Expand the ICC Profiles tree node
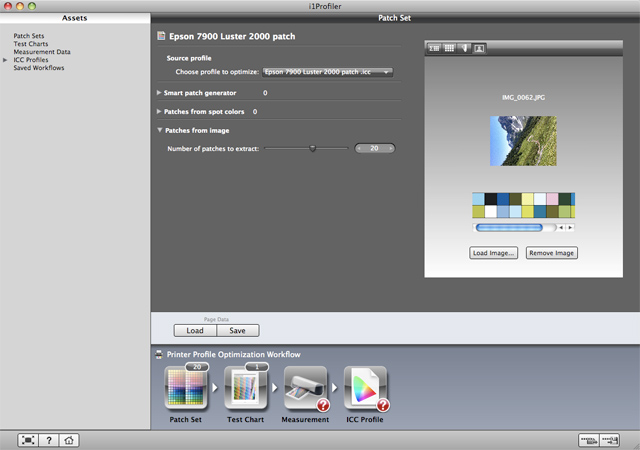640x450 pixels. coord(5,60)
